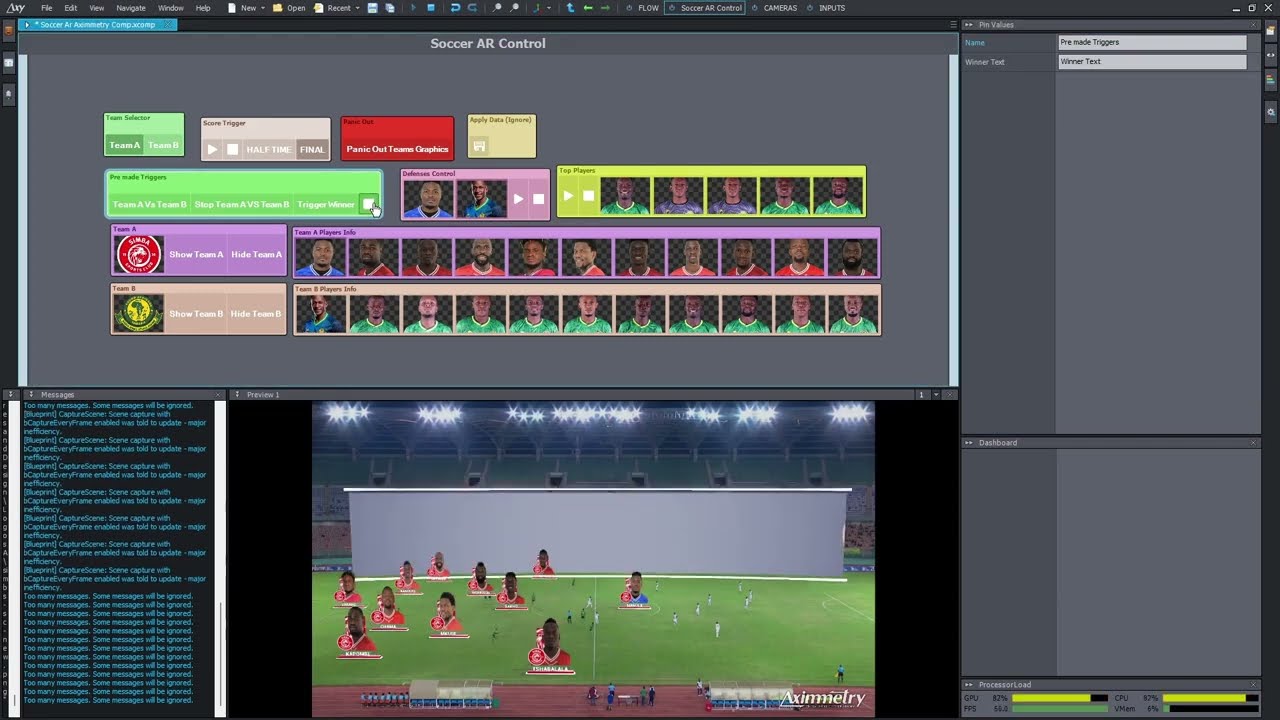Open the dropdown next to the green branch icon
Image resolution: width=1280 pixels, height=720 pixels.
pos(549,8)
